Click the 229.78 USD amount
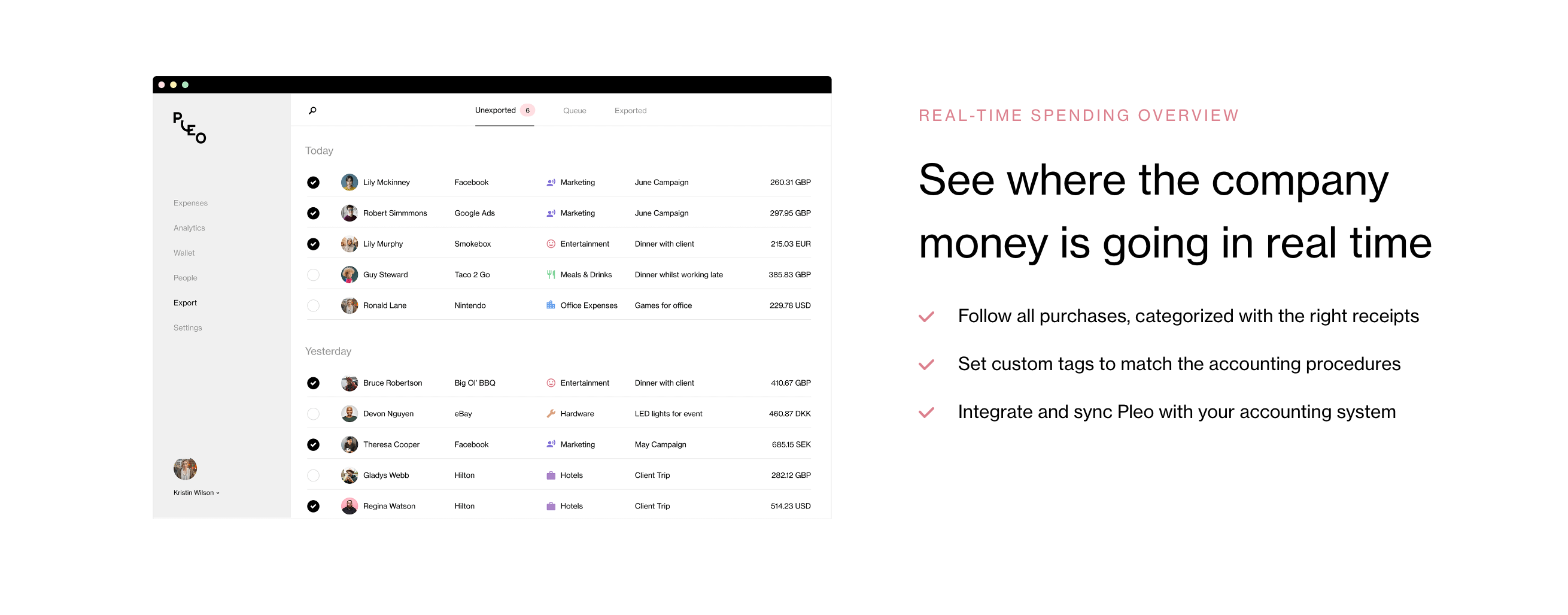 coord(790,305)
